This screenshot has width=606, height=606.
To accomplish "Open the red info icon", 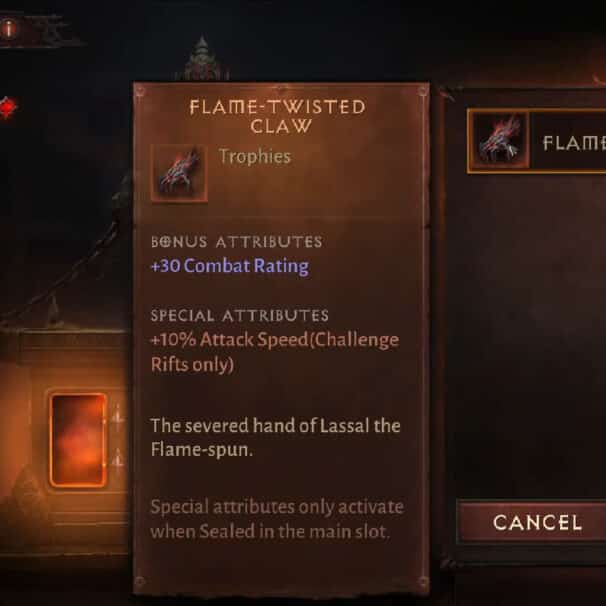I will (x=9, y=28).
